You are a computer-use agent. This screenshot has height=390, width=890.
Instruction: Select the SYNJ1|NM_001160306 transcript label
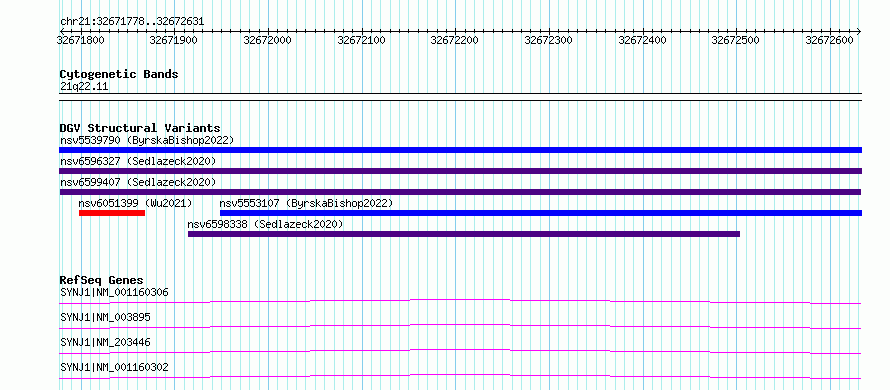114,293
